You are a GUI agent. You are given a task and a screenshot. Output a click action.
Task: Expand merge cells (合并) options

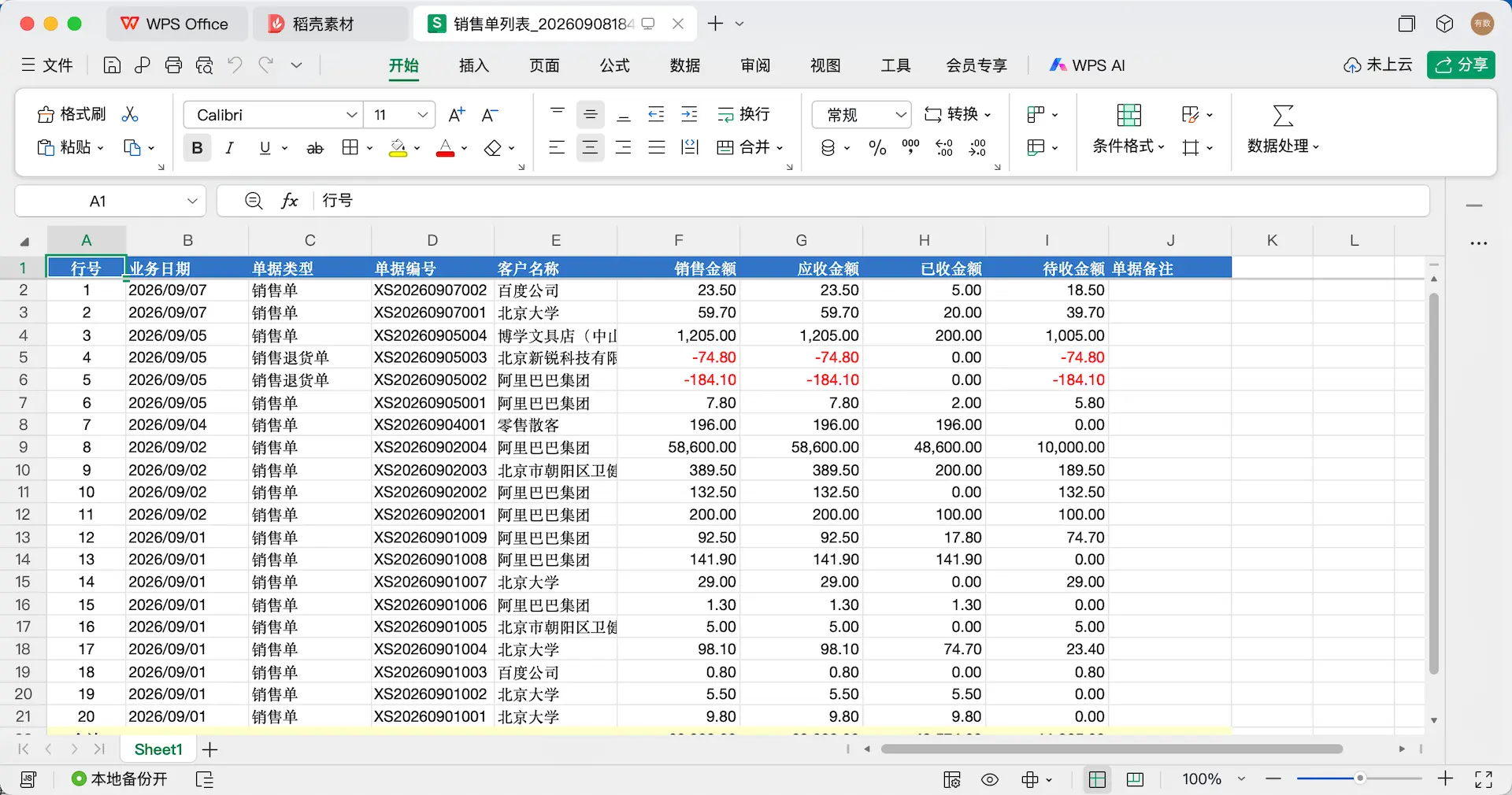coord(780,148)
